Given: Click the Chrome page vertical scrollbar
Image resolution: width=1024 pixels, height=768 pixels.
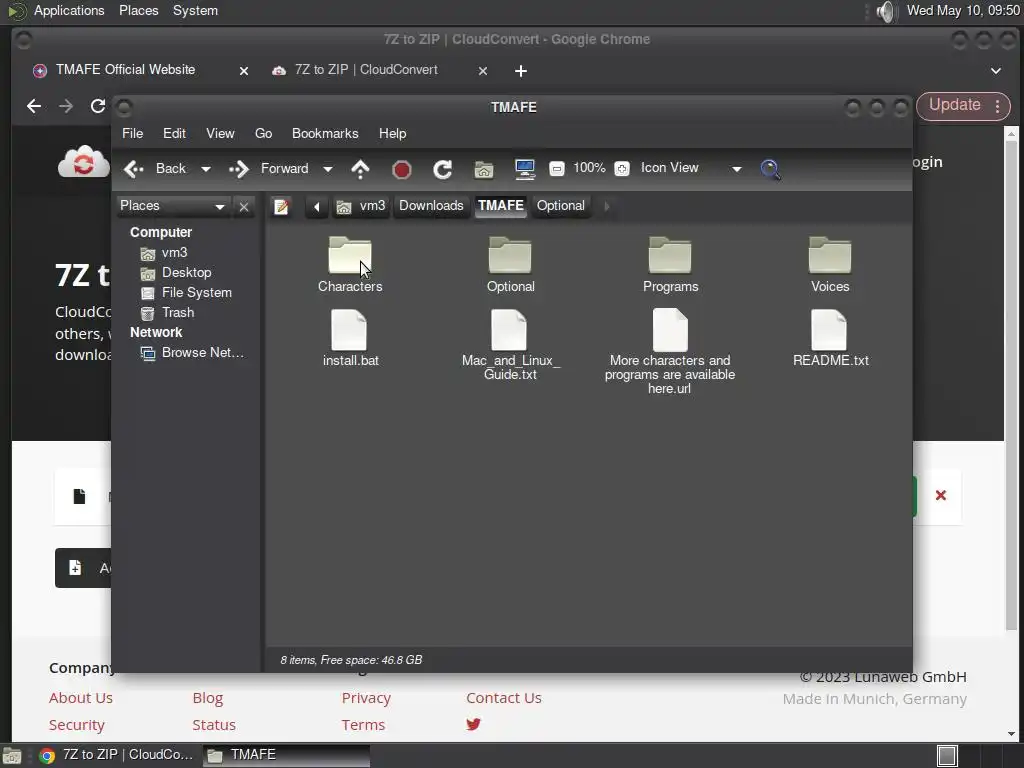Looking at the screenshot, I should (1011, 385).
